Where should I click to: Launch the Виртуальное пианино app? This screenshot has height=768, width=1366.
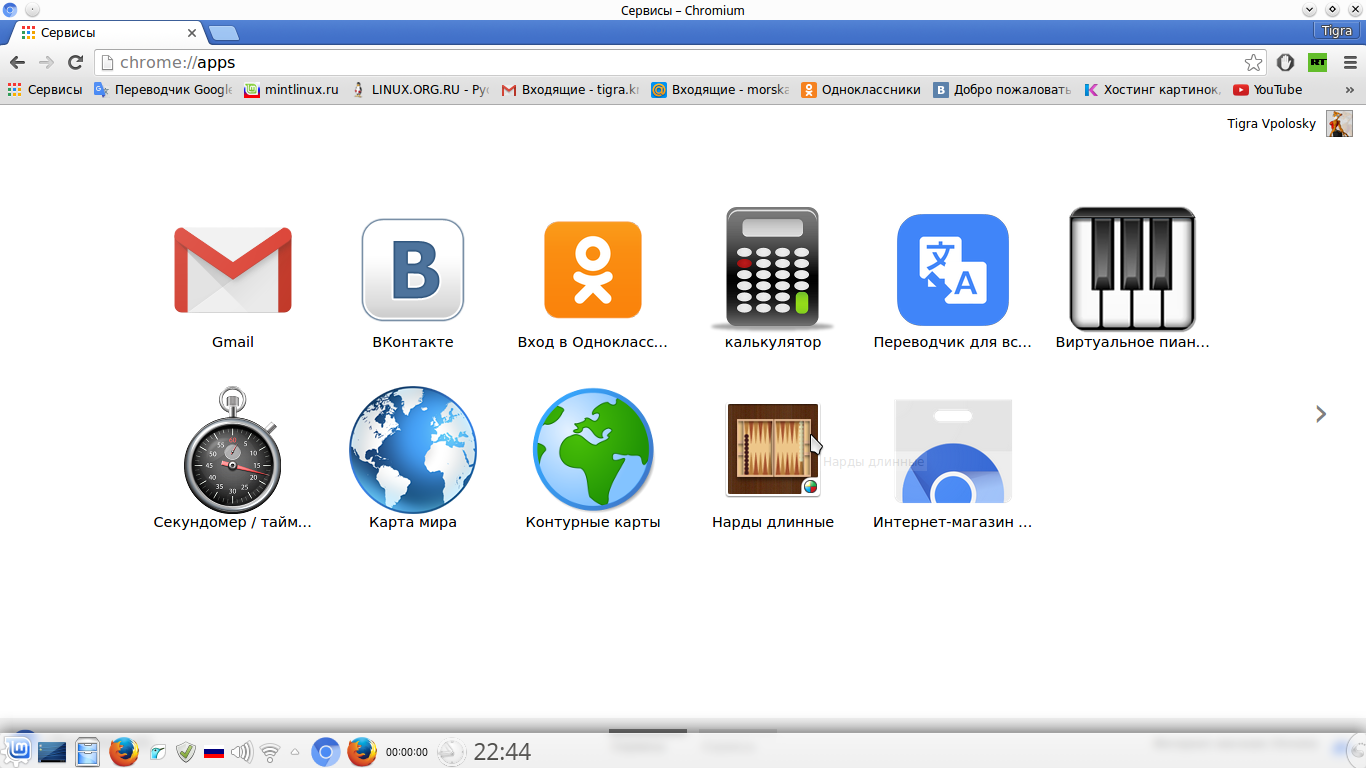[x=1133, y=270]
